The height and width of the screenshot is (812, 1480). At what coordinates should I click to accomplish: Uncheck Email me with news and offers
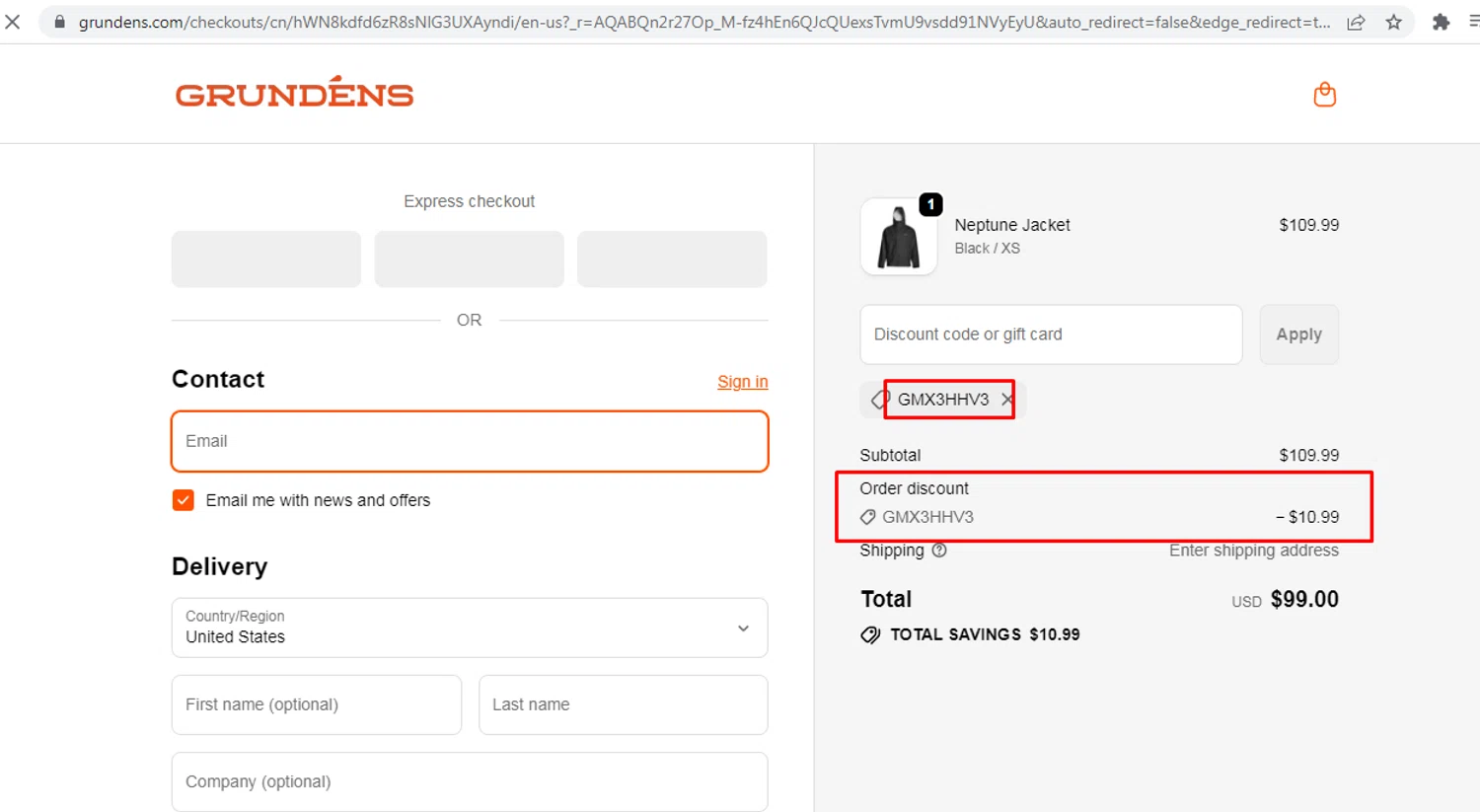(184, 500)
